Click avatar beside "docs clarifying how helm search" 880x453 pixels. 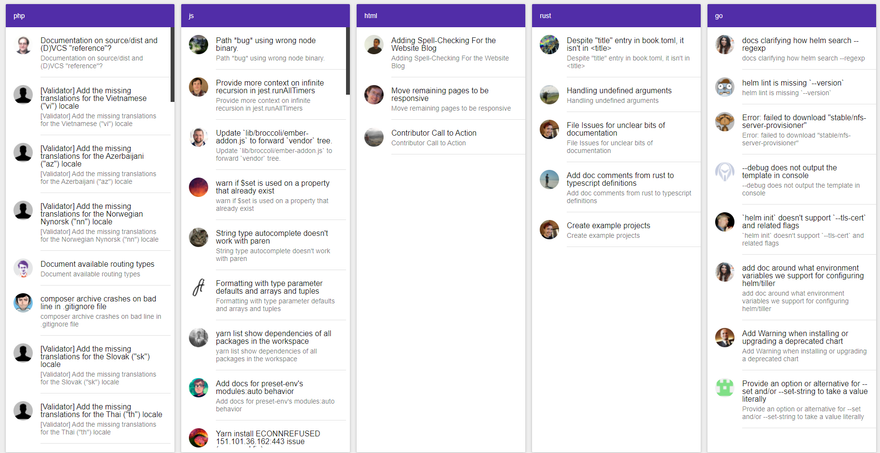click(725, 45)
